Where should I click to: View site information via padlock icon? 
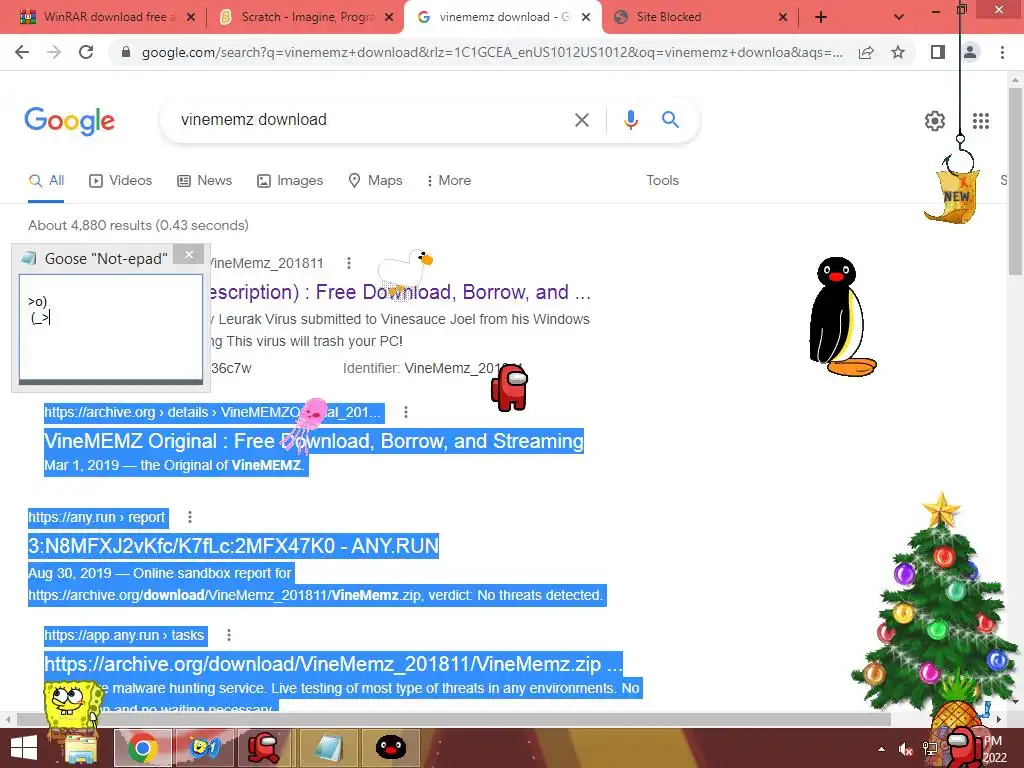pyautogui.click(x=126, y=52)
